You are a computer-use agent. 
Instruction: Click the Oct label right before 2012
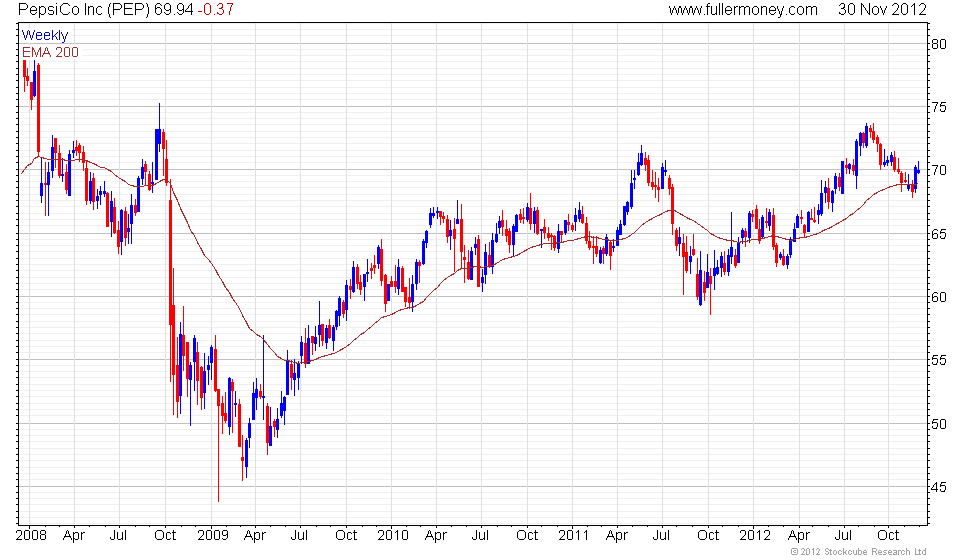coord(708,535)
